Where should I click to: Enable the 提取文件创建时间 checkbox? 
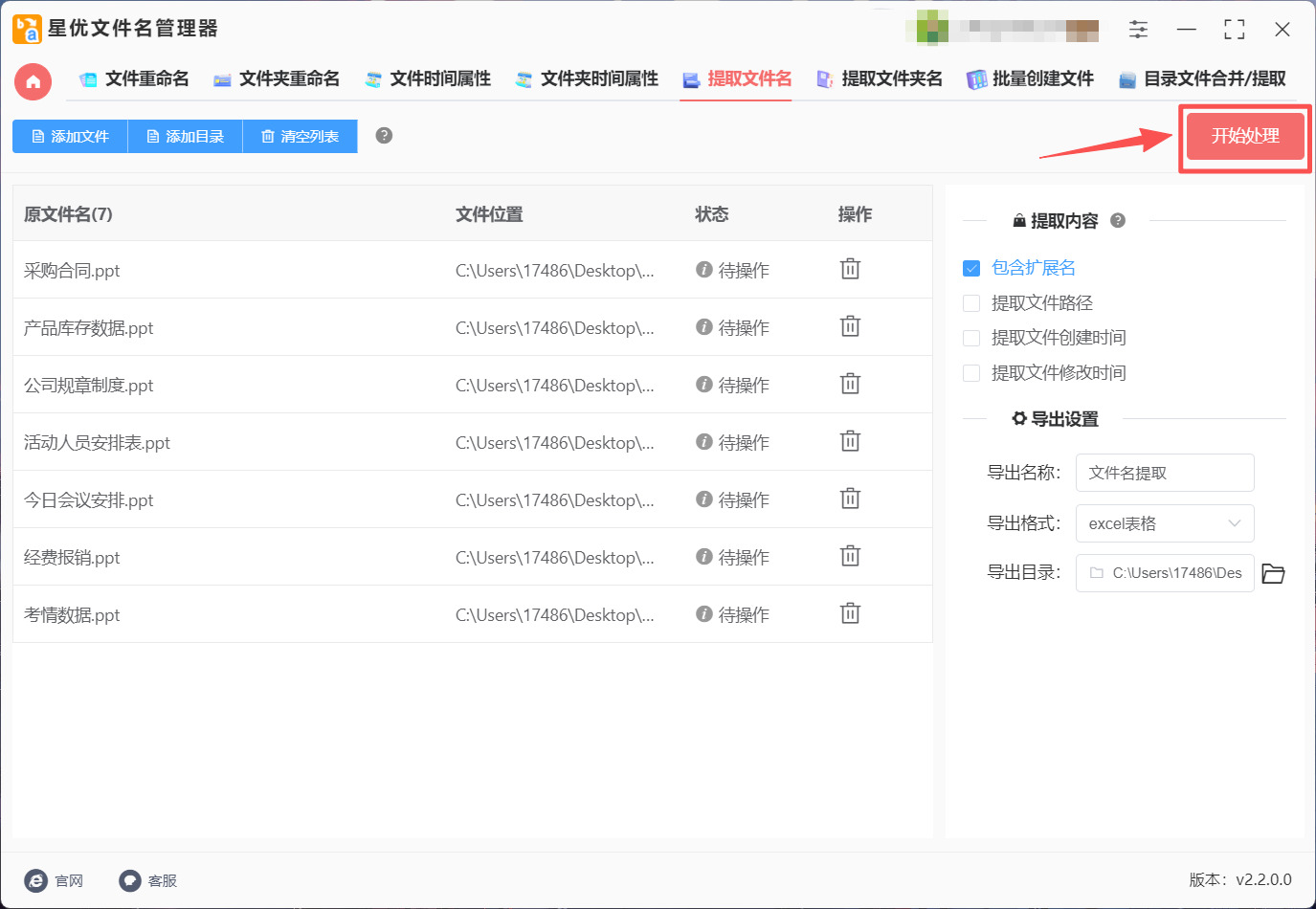click(971, 338)
